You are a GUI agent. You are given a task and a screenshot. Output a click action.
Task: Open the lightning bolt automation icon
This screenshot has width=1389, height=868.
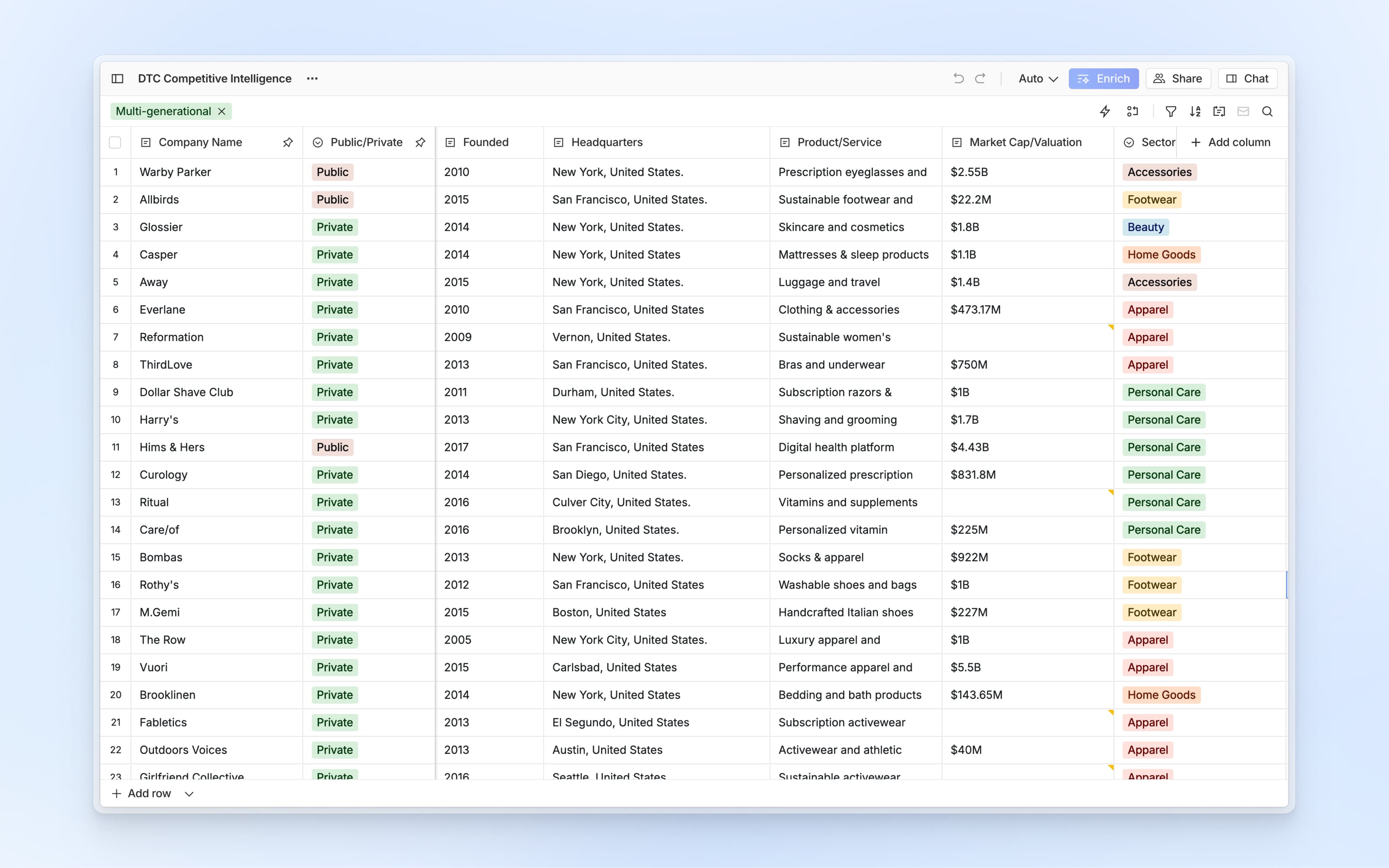pos(1104,111)
